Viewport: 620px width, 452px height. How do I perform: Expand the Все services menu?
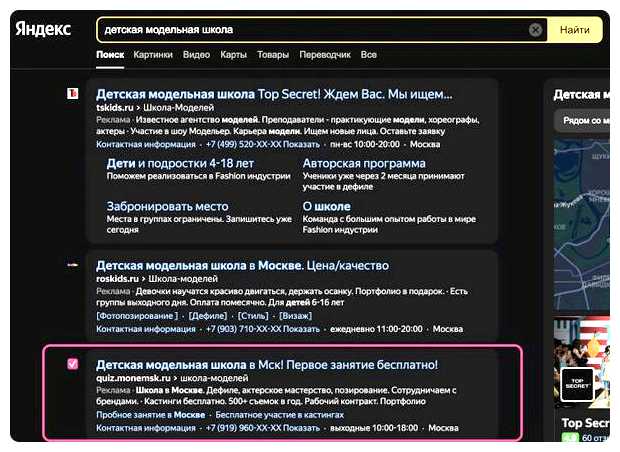tap(369, 55)
